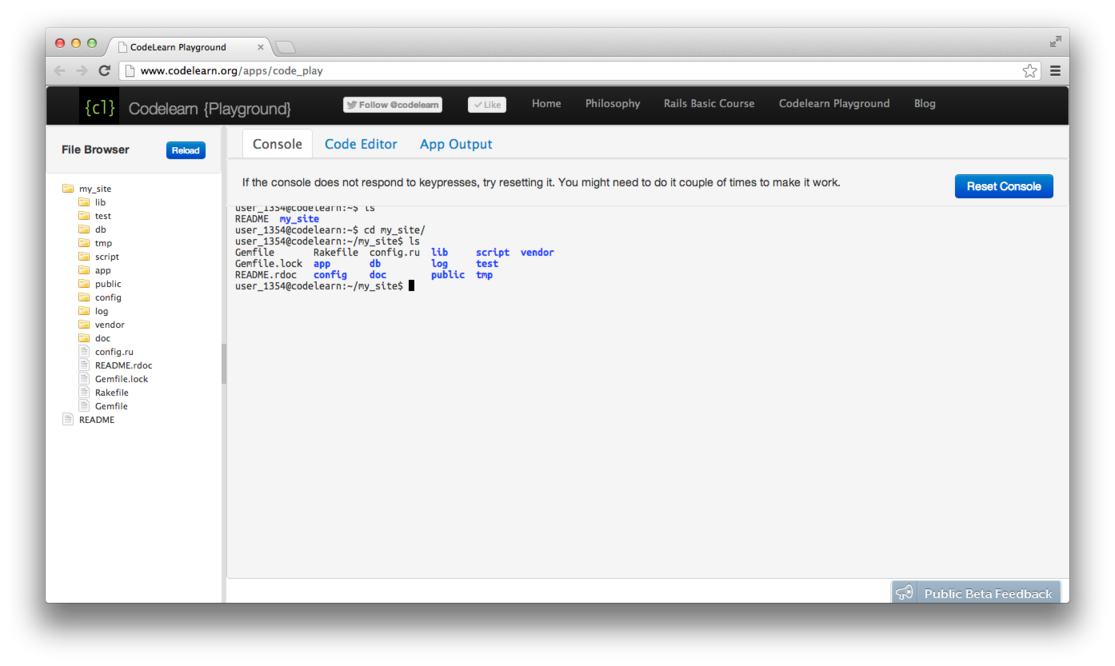Click the terminal prompt cursor line

(x=324, y=286)
